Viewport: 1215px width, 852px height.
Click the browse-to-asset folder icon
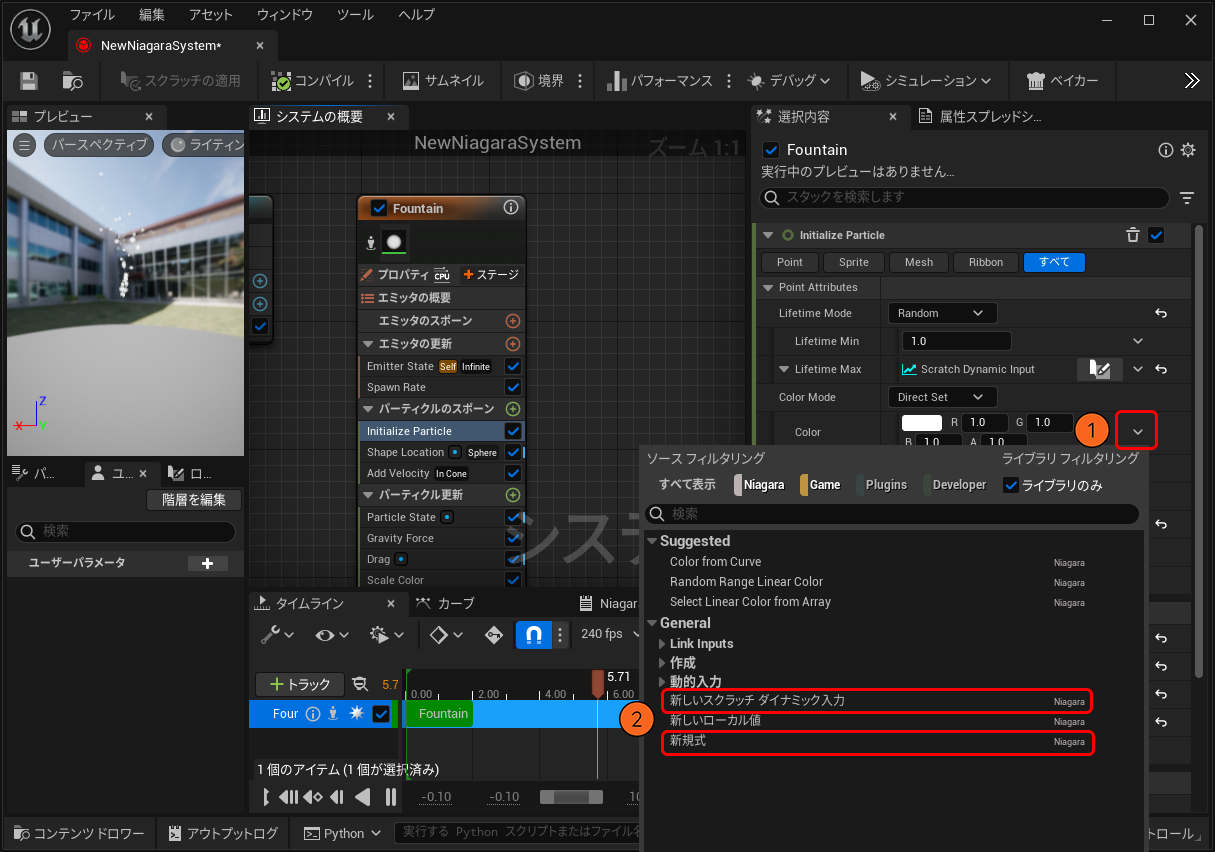[72, 81]
